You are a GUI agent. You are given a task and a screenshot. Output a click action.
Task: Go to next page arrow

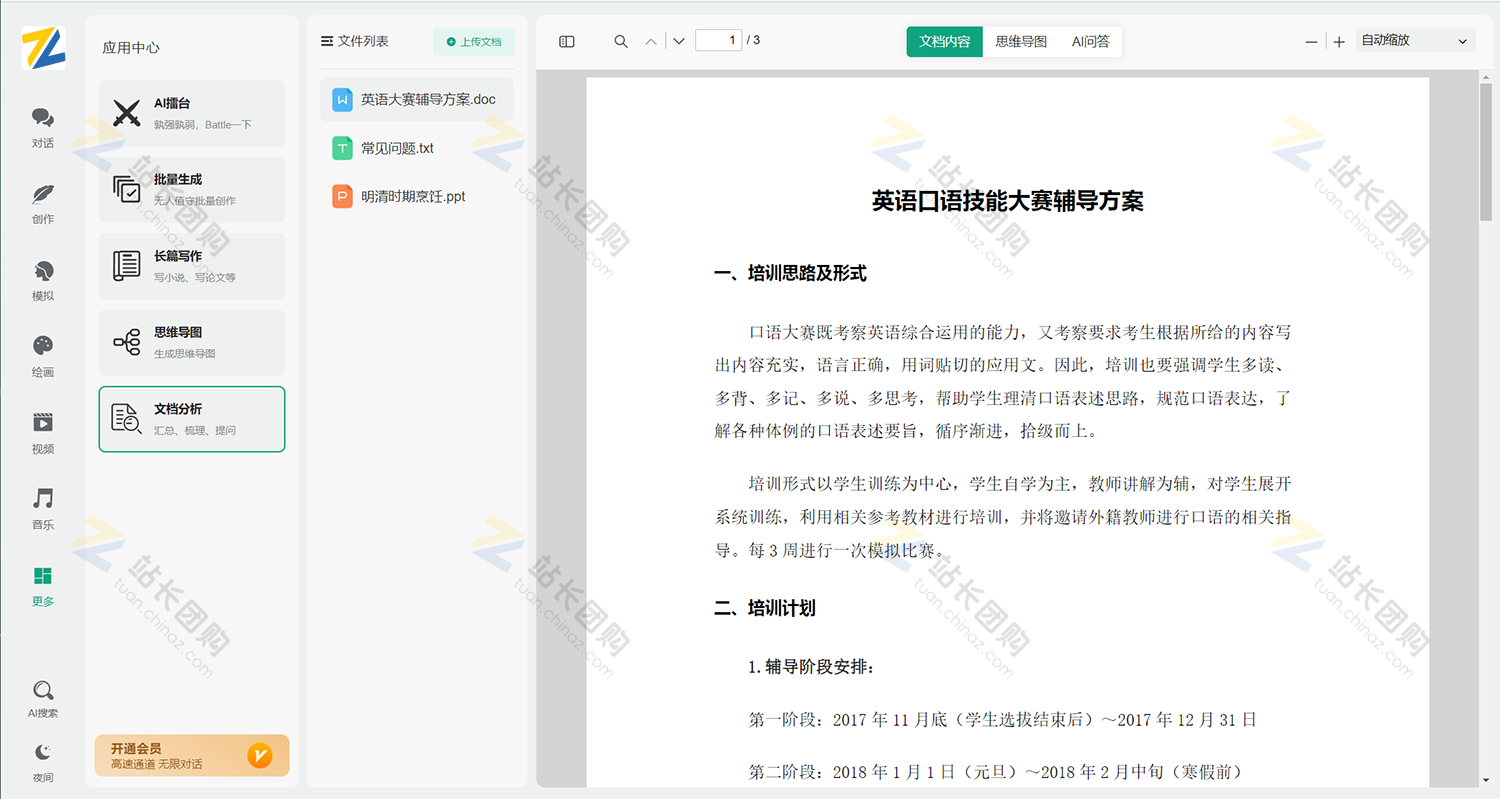(x=679, y=41)
